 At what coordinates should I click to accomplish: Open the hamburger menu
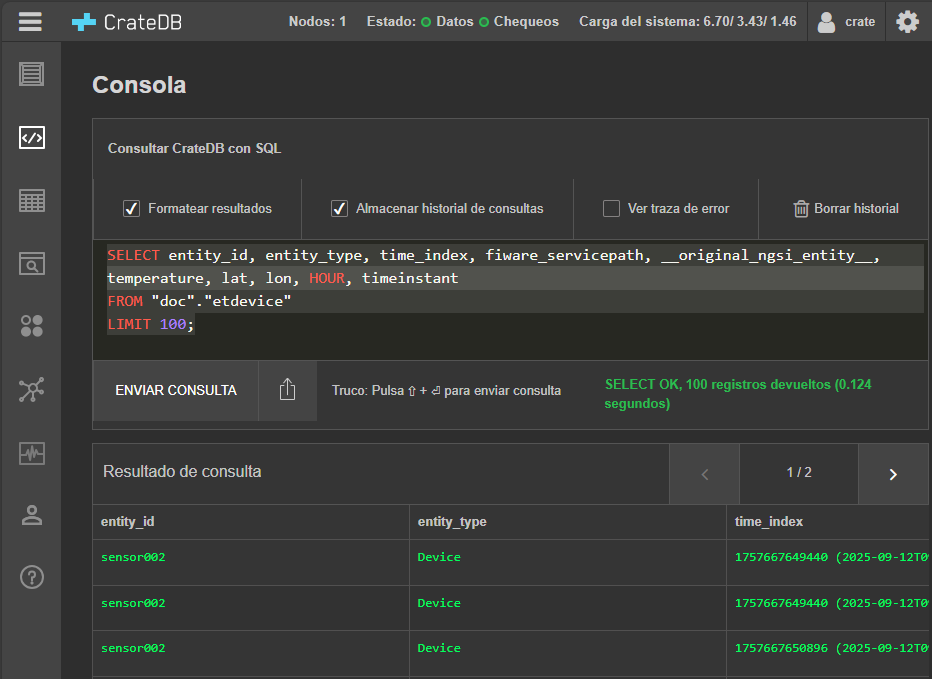tap(31, 21)
